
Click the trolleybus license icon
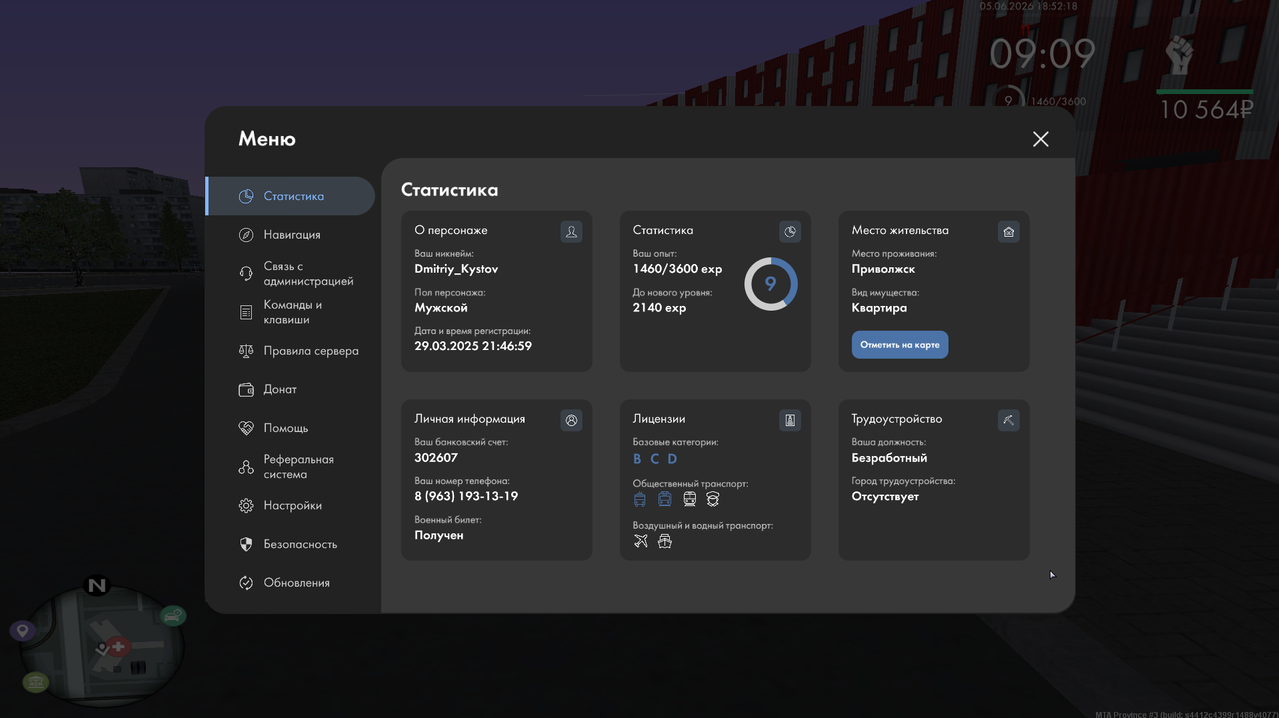(640, 499)
